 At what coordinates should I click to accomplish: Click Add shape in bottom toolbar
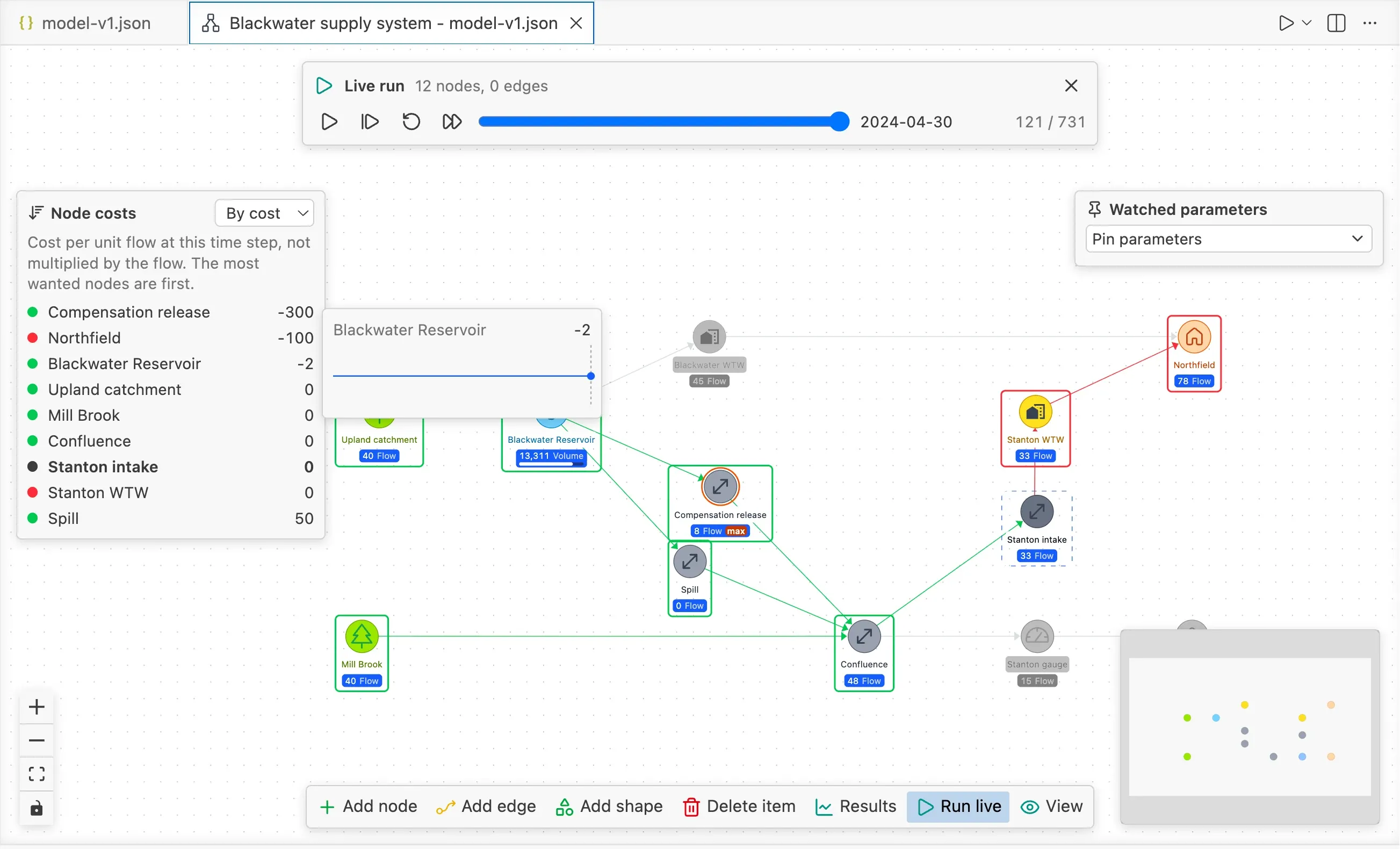[x=610, y=807]
